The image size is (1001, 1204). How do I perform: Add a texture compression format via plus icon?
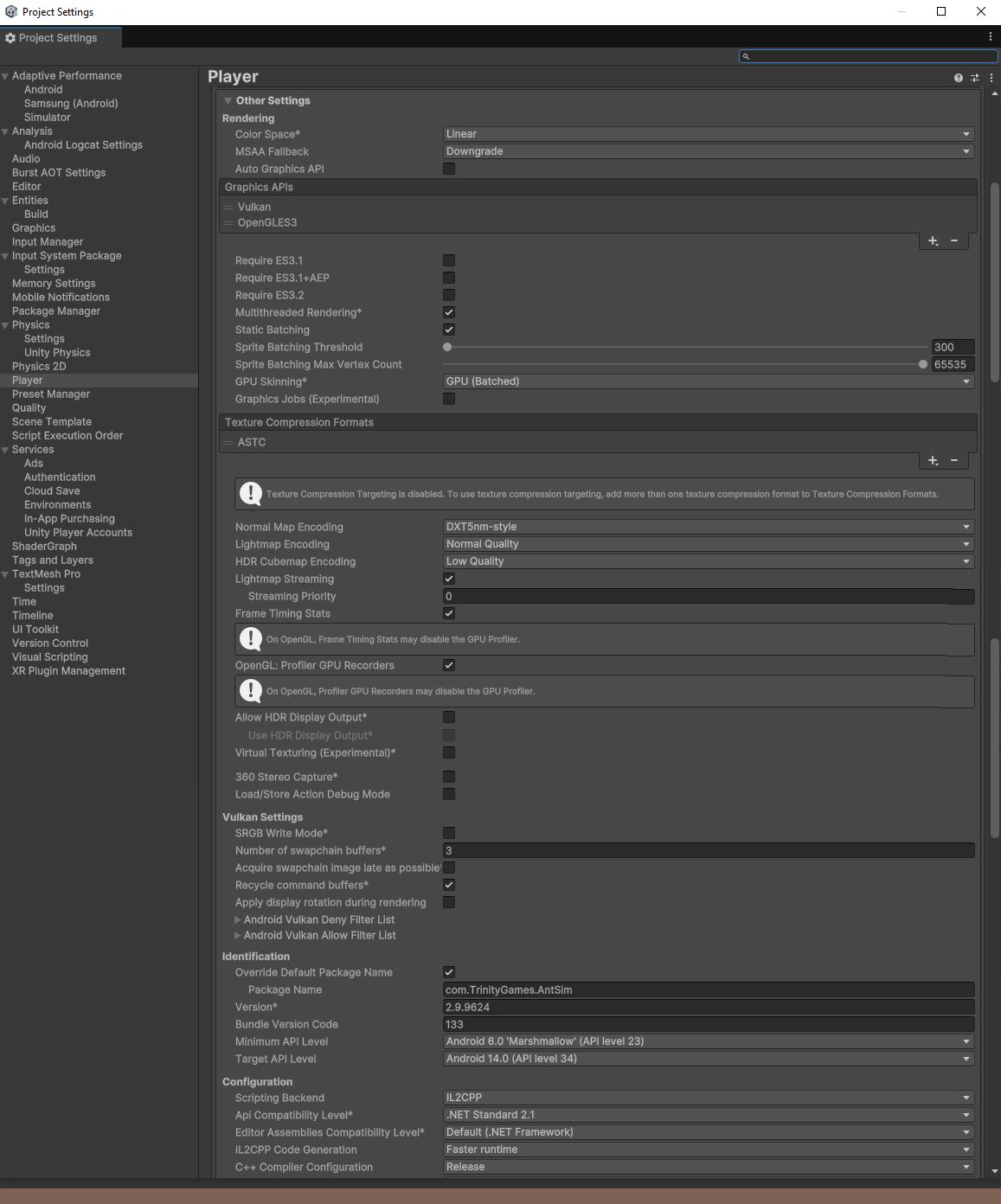coord(932,460)
